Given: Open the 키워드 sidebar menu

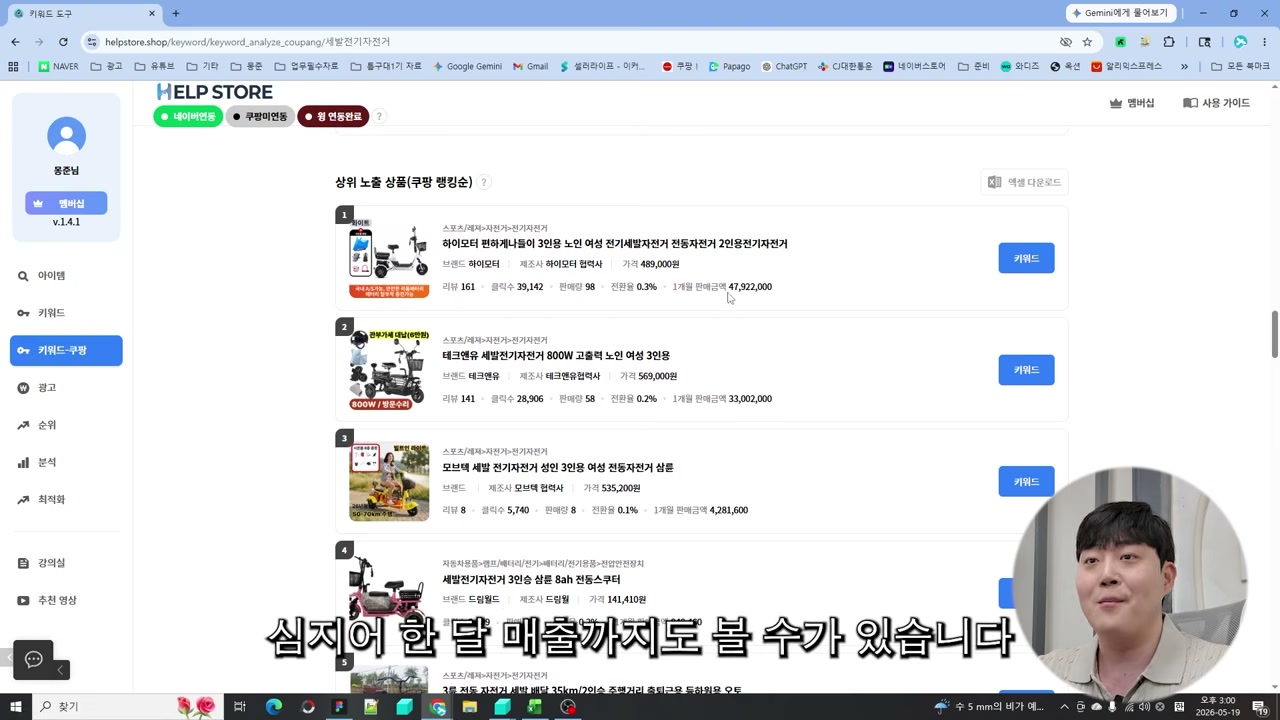Looking at the screenshot, I should [x=66, y=313].
